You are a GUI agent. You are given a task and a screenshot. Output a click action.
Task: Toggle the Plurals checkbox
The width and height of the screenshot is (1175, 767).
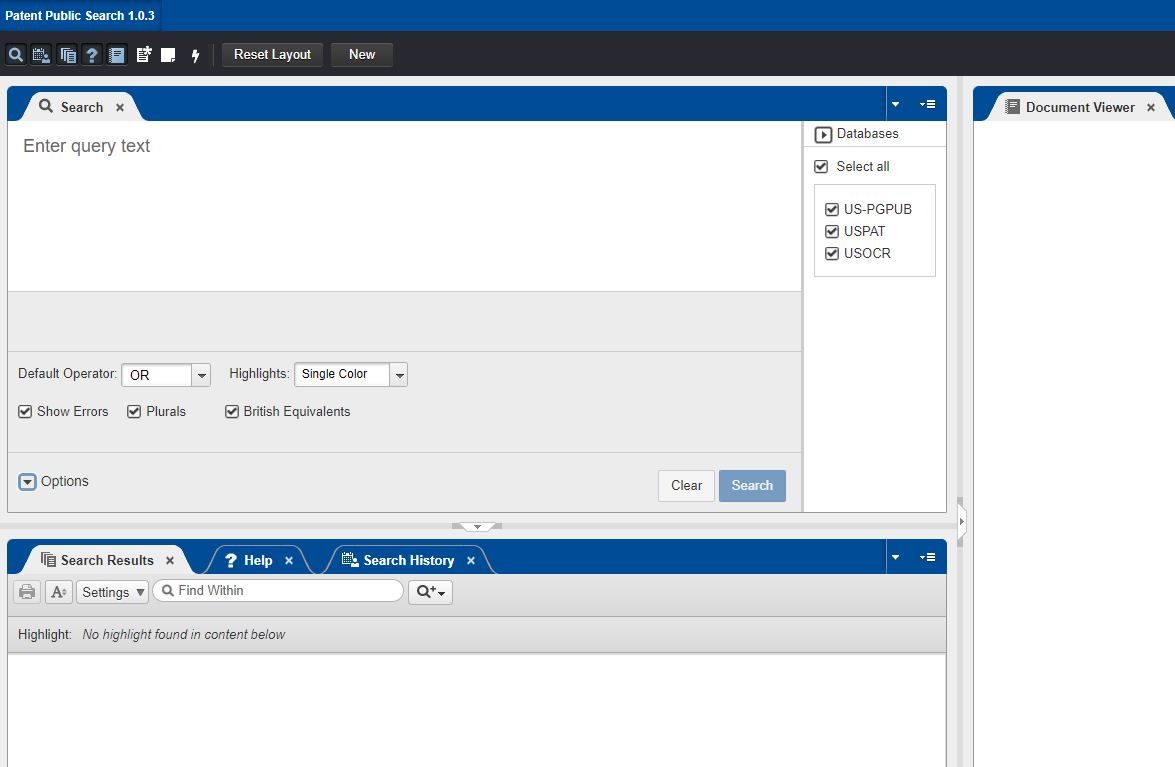(x=134, y=411)
